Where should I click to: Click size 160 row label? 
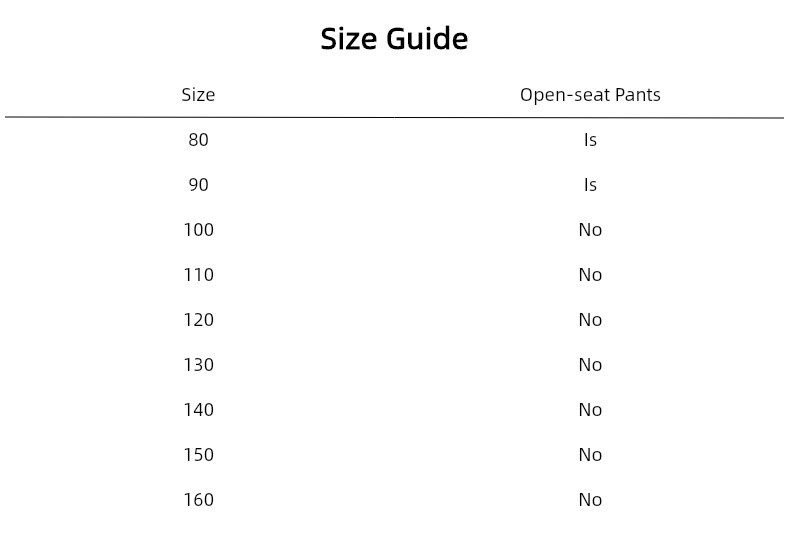198,500
